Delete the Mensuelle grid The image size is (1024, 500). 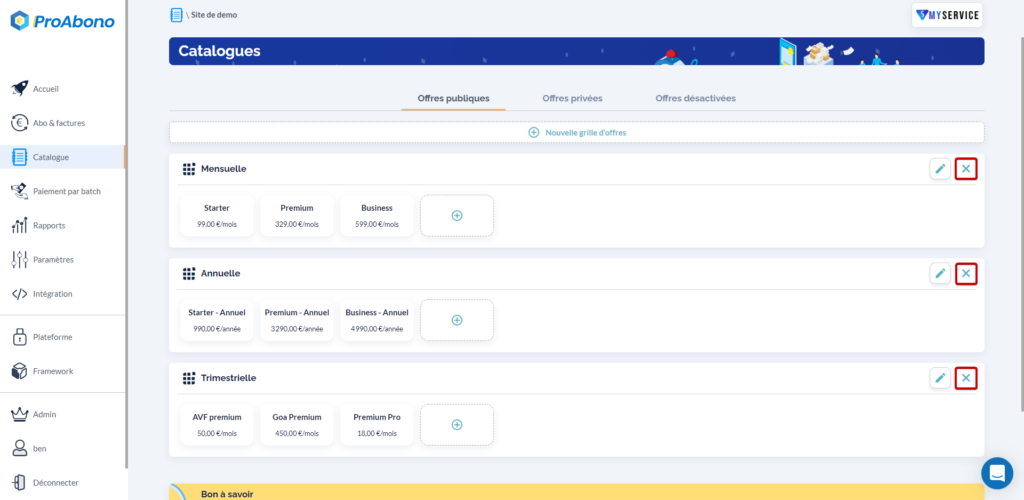(966, 169)
